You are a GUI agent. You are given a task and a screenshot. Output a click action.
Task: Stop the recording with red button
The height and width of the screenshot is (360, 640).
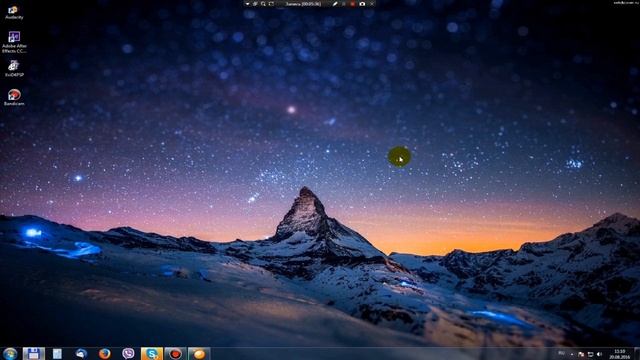coord(353,4)
